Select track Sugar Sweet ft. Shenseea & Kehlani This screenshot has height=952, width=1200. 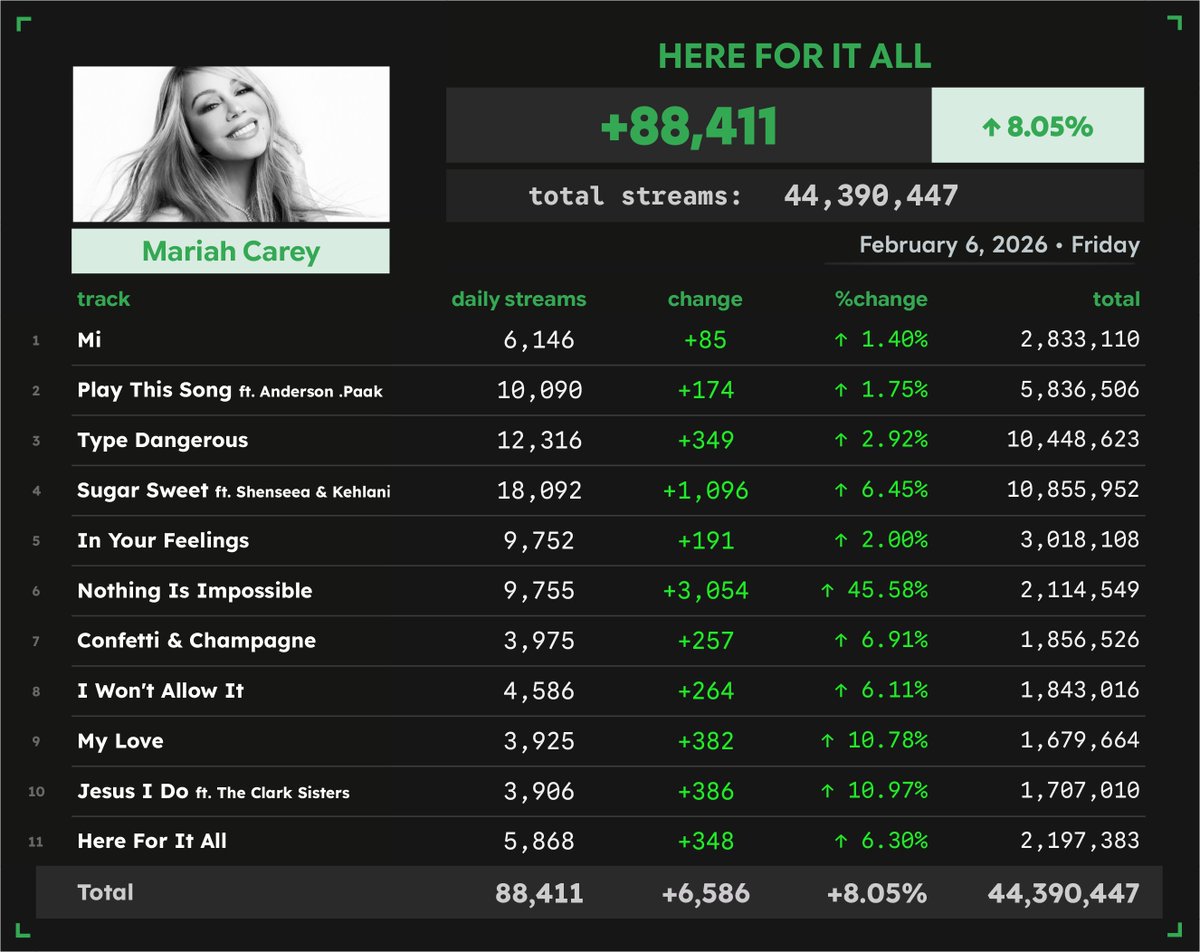[x=234, y=491]
